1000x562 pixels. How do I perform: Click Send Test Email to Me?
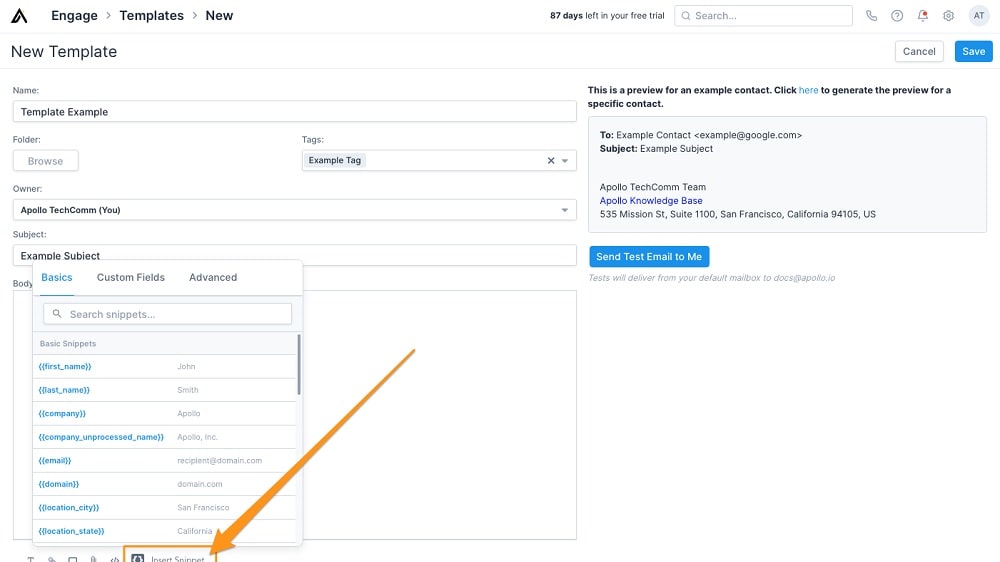(x=649, y=256)
